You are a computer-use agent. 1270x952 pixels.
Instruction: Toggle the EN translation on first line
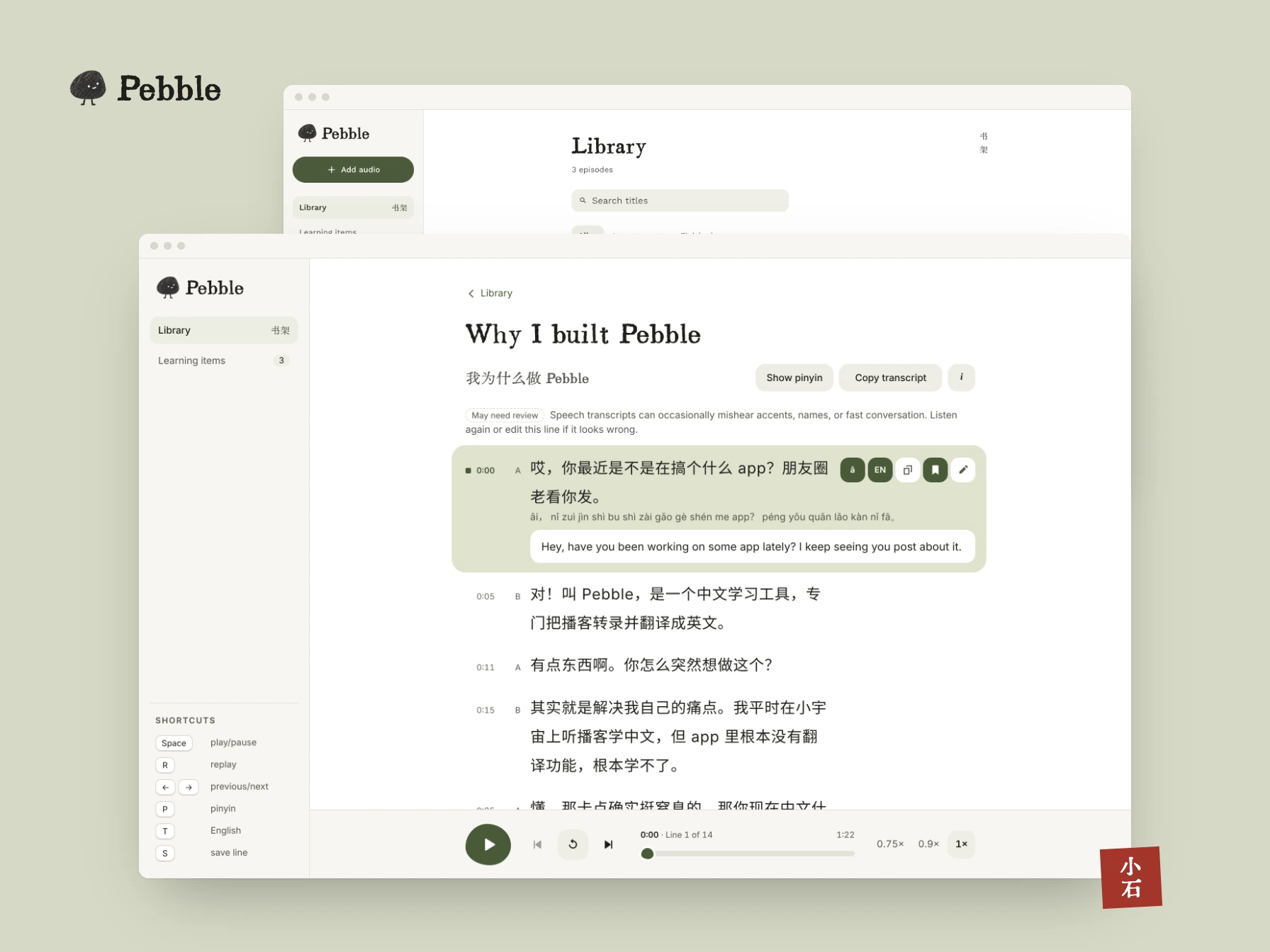[x=880, y=470]
